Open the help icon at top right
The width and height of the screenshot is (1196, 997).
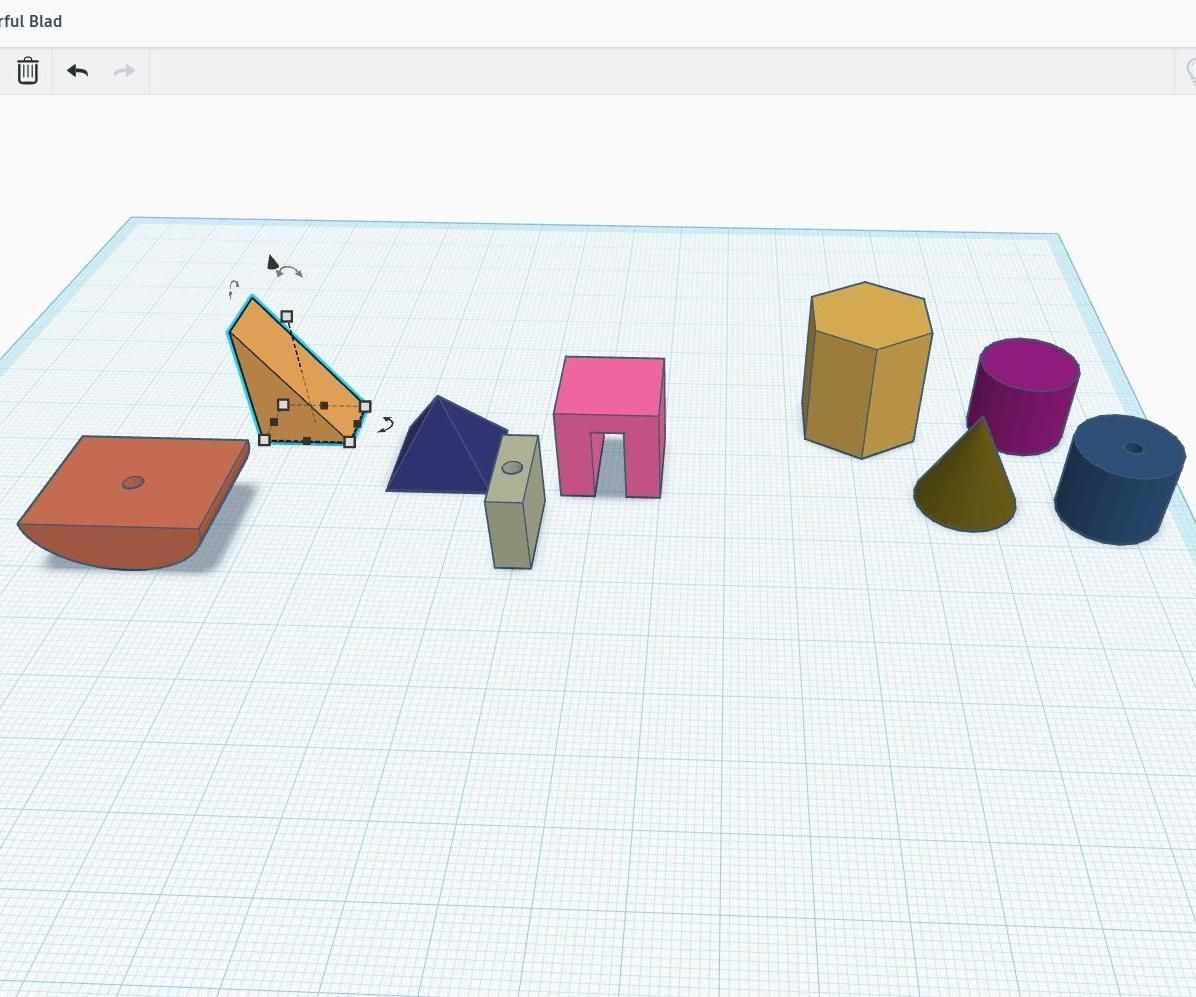tap(1190, 70)
